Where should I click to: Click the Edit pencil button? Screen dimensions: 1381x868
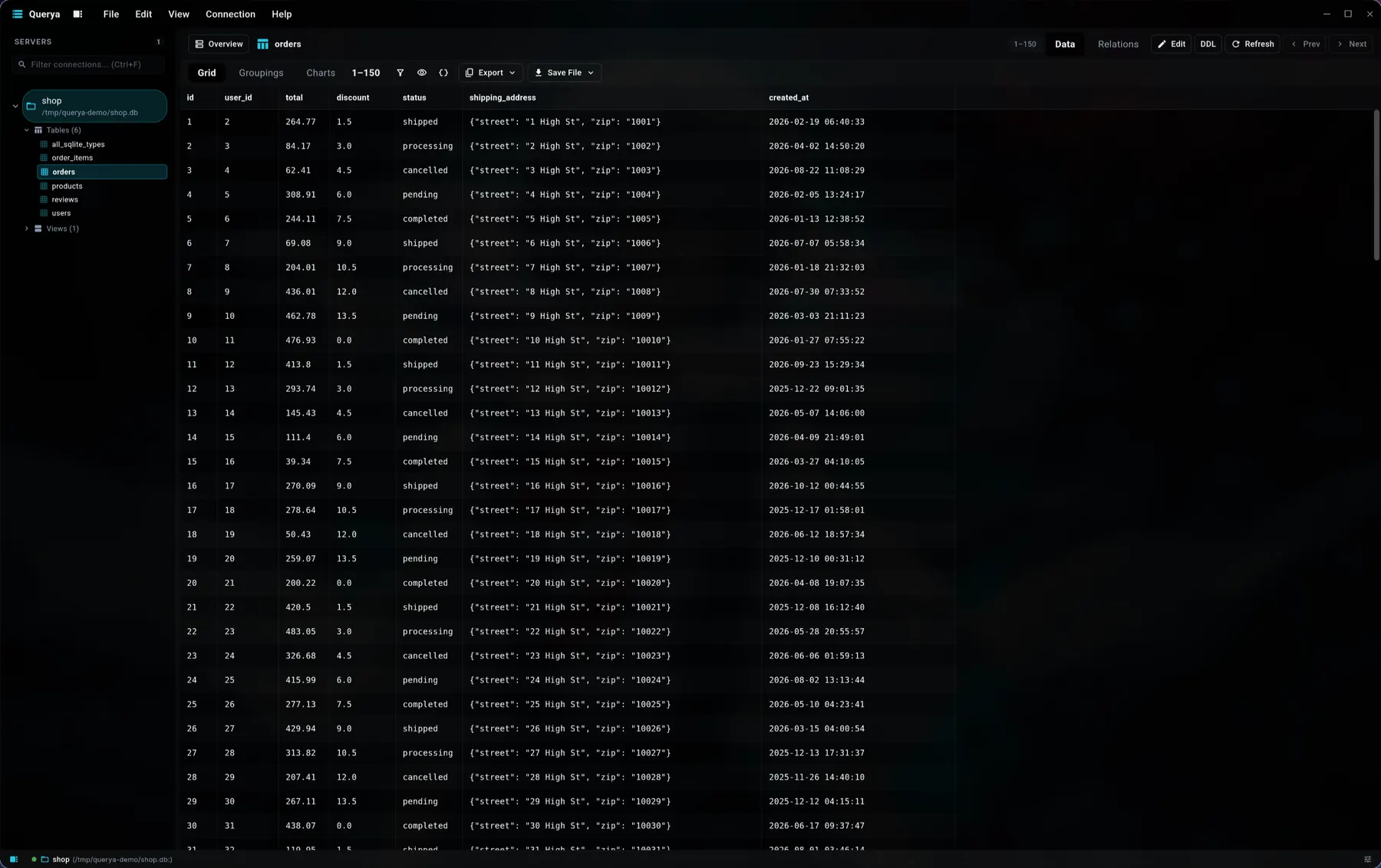tap(1172, 44)
